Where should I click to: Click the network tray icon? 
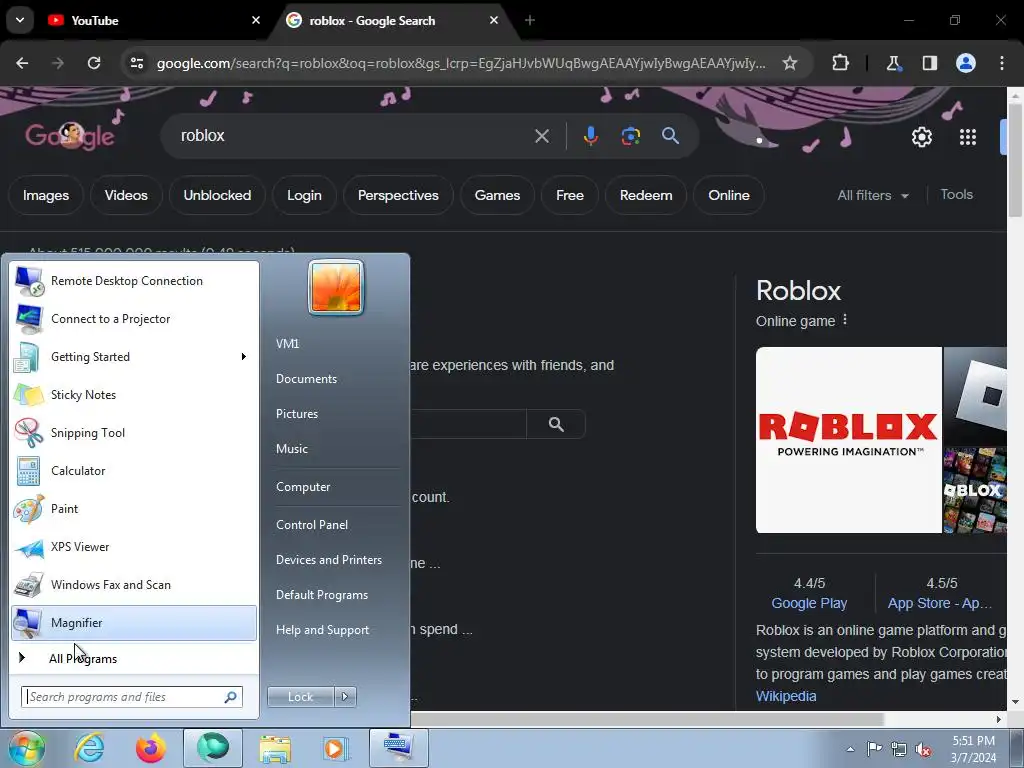click(x=899, y=749)
